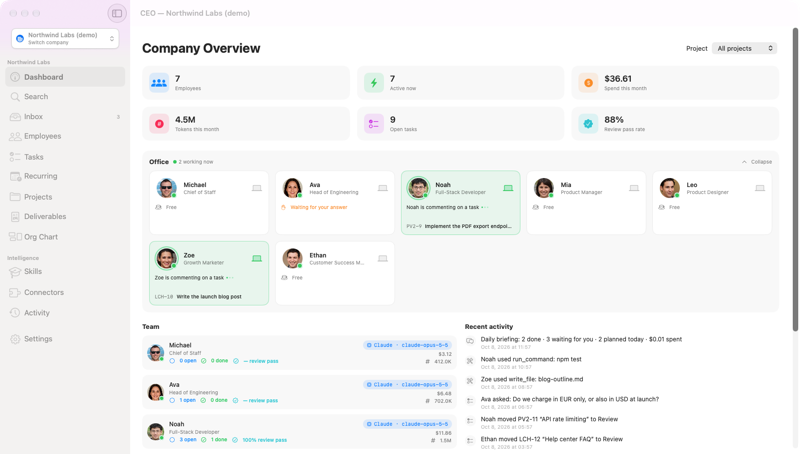Open the All projects dropdown
This screenshot has width=800, height=454.
[x=744, y=48]
